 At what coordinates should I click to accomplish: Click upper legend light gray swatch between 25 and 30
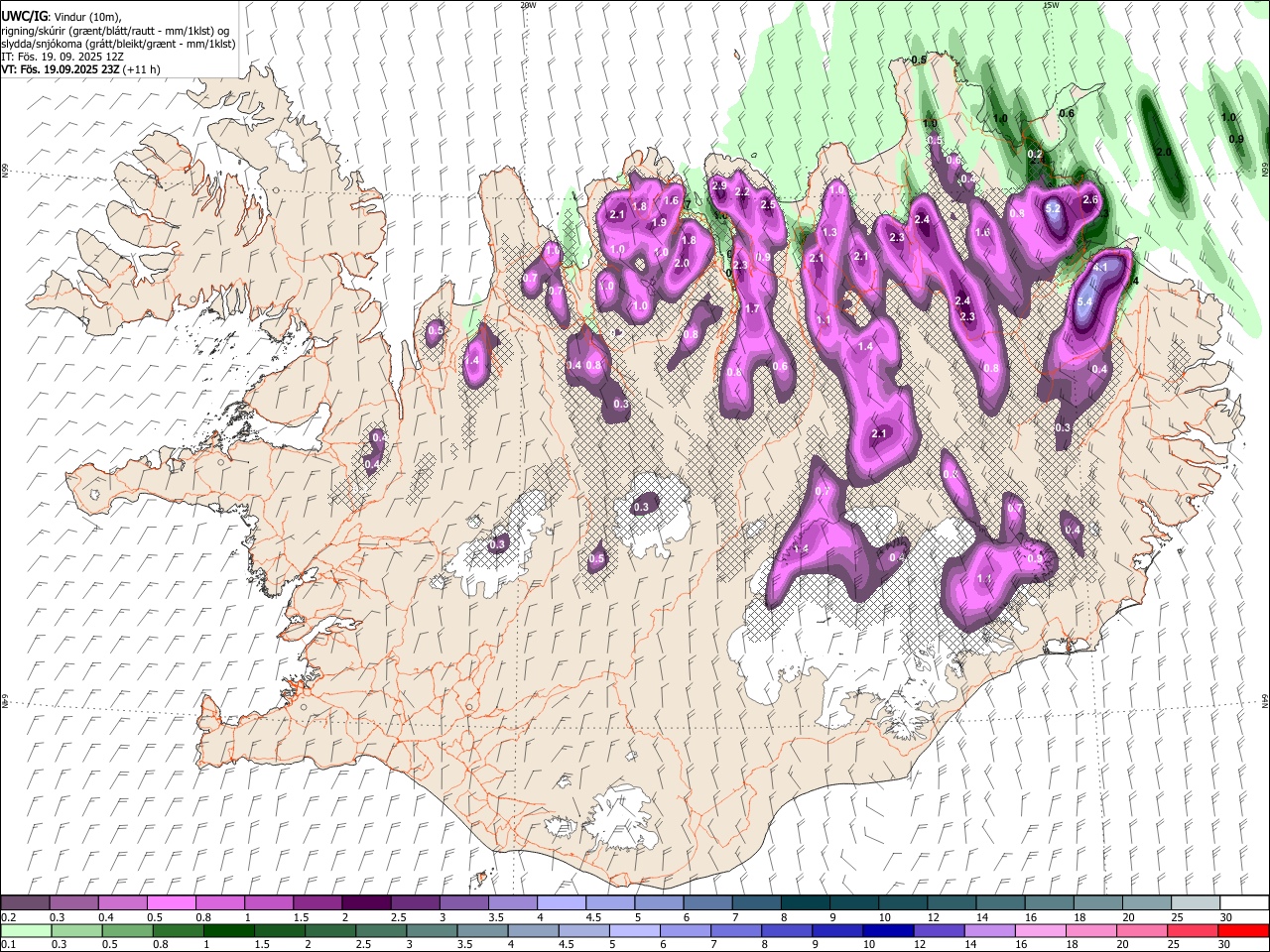pos(1196,902)
